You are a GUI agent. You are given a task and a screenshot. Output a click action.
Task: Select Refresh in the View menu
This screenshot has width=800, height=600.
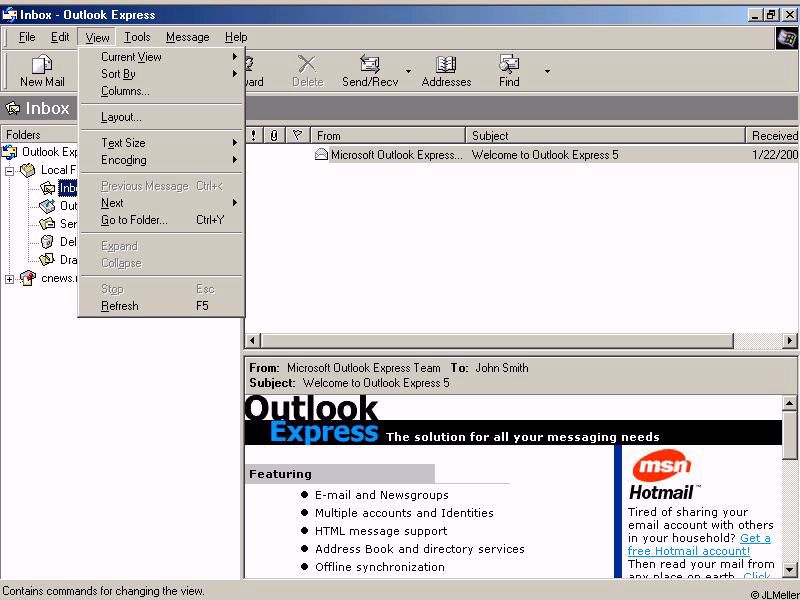120,306
